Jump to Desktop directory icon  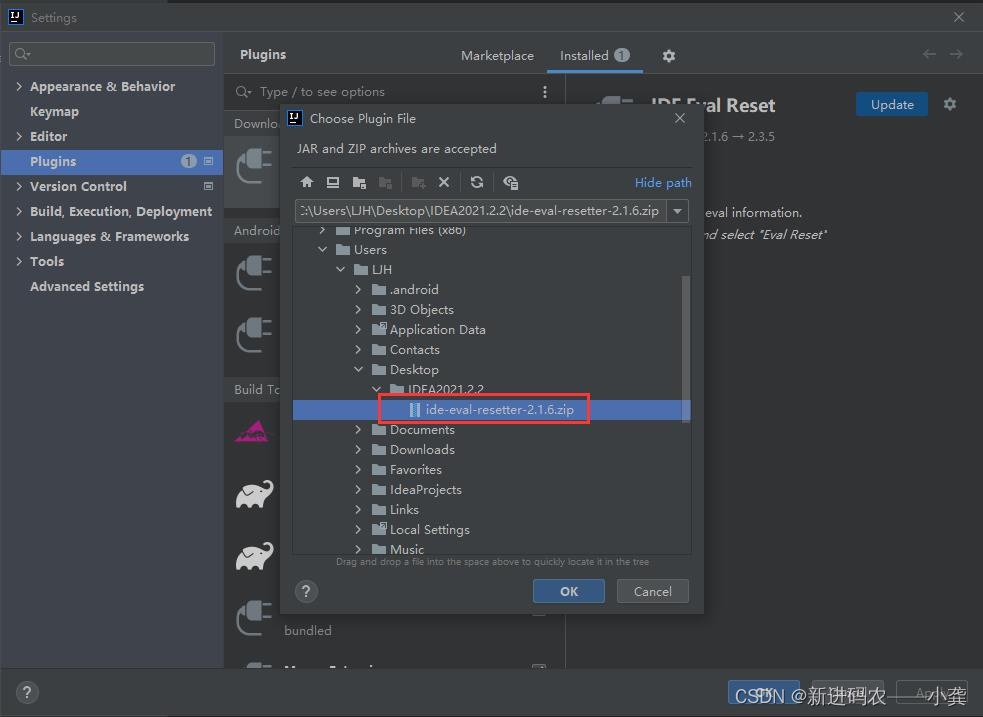[x=333, y=182]
